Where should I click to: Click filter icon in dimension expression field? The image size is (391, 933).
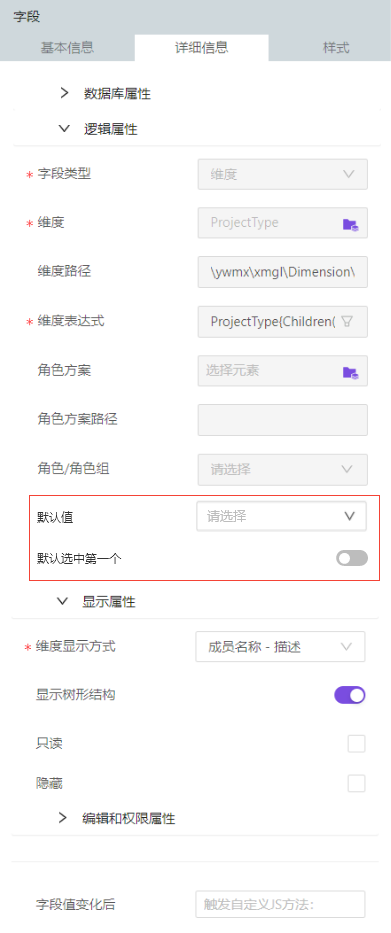click(x=348, y=321)
